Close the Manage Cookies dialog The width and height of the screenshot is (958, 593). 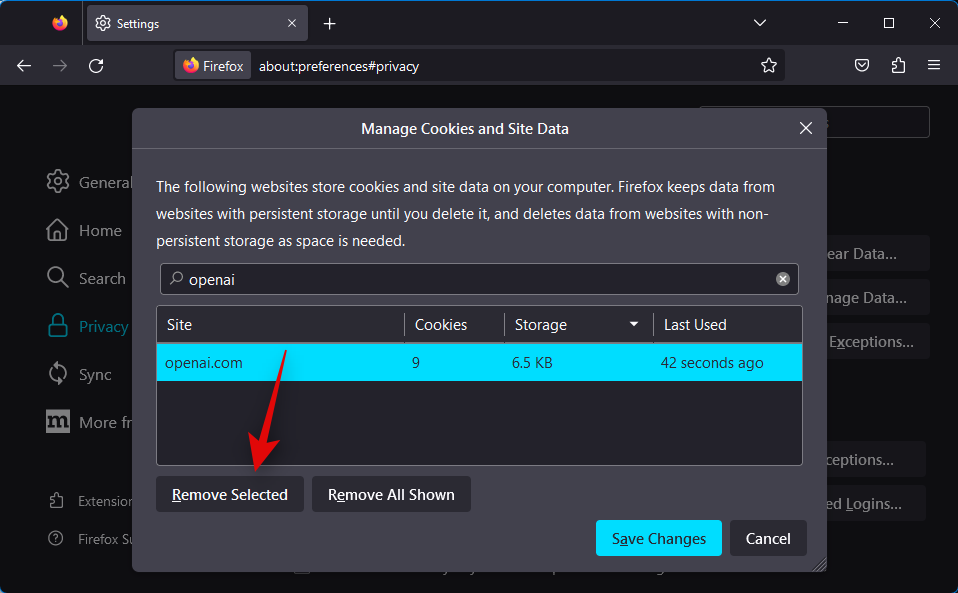point(806,128)
